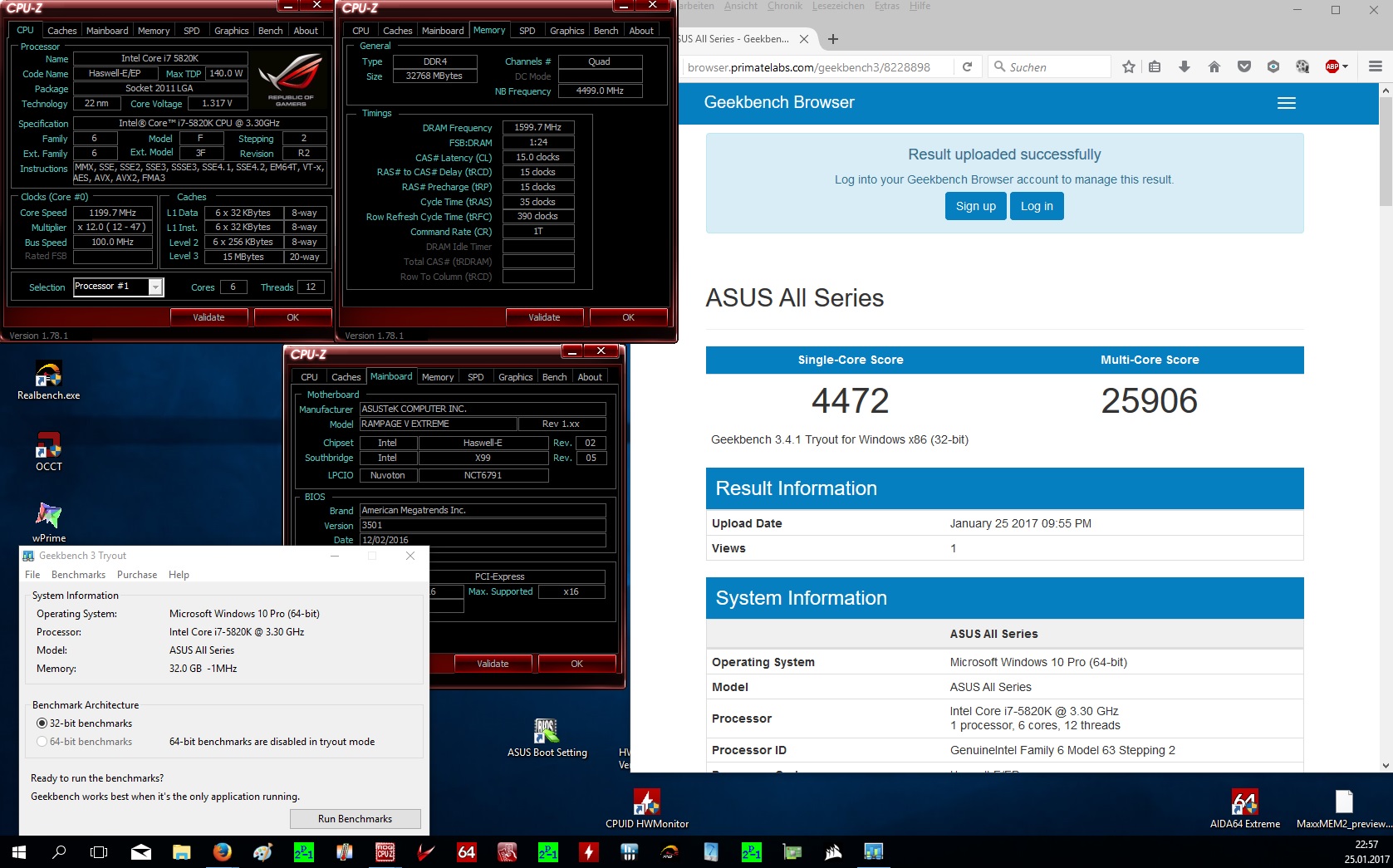Switch to Caches tab in first CPU-Z window
This screenshot has height=868, width=1393.
point(61,31)
